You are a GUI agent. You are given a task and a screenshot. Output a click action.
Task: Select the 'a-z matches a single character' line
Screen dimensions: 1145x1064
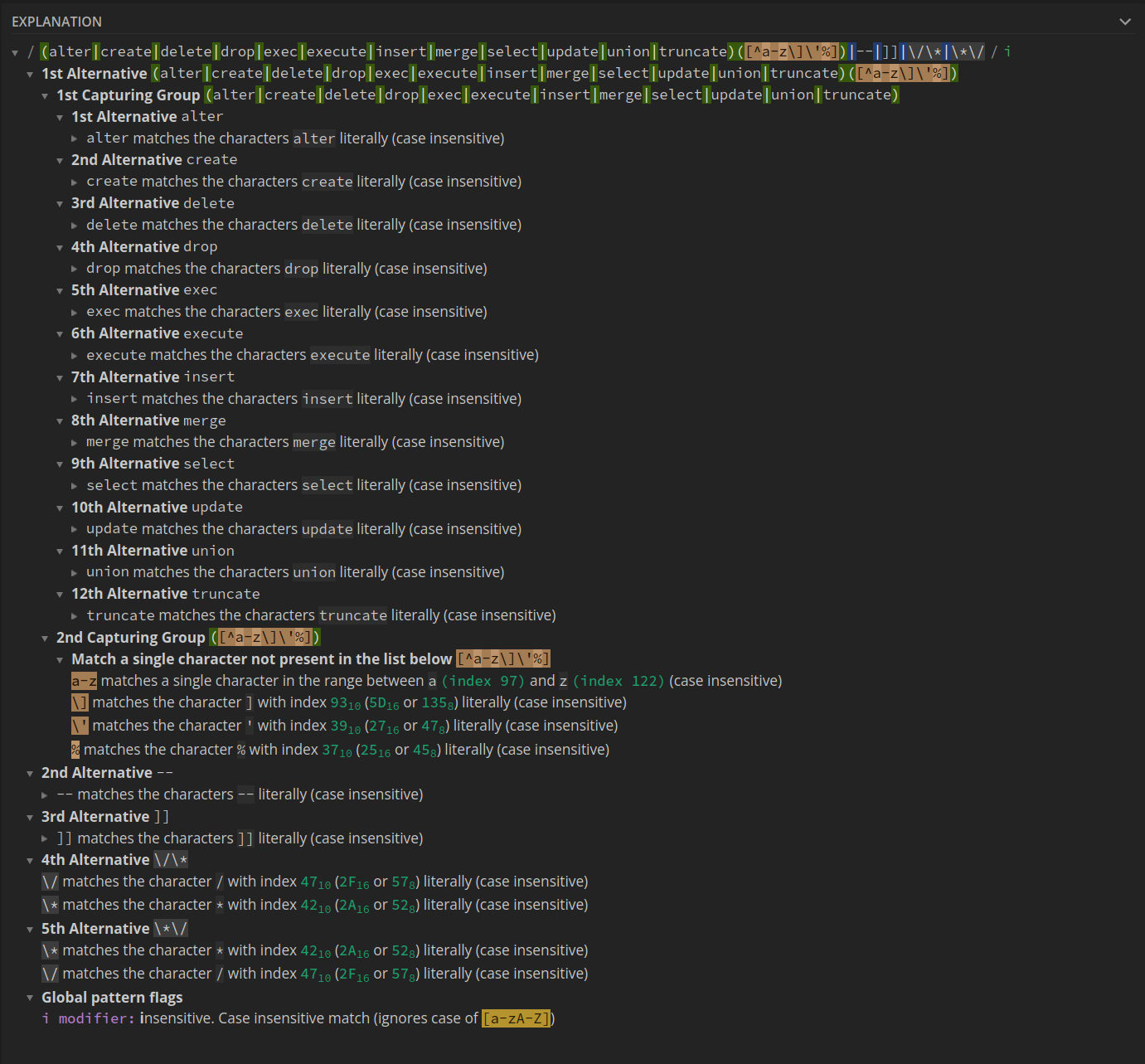tap(426, 681)
